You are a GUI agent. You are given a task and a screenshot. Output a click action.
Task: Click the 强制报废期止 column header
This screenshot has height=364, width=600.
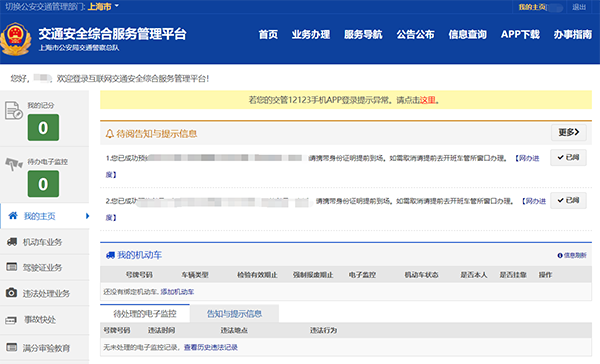[313, 274]
